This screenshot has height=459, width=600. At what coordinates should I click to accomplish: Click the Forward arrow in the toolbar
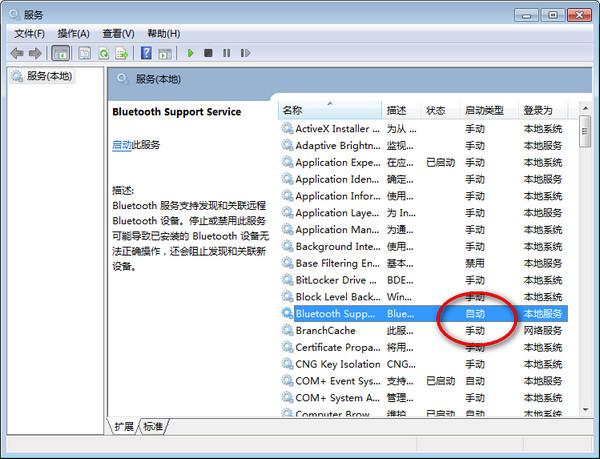tap(35, 53)
